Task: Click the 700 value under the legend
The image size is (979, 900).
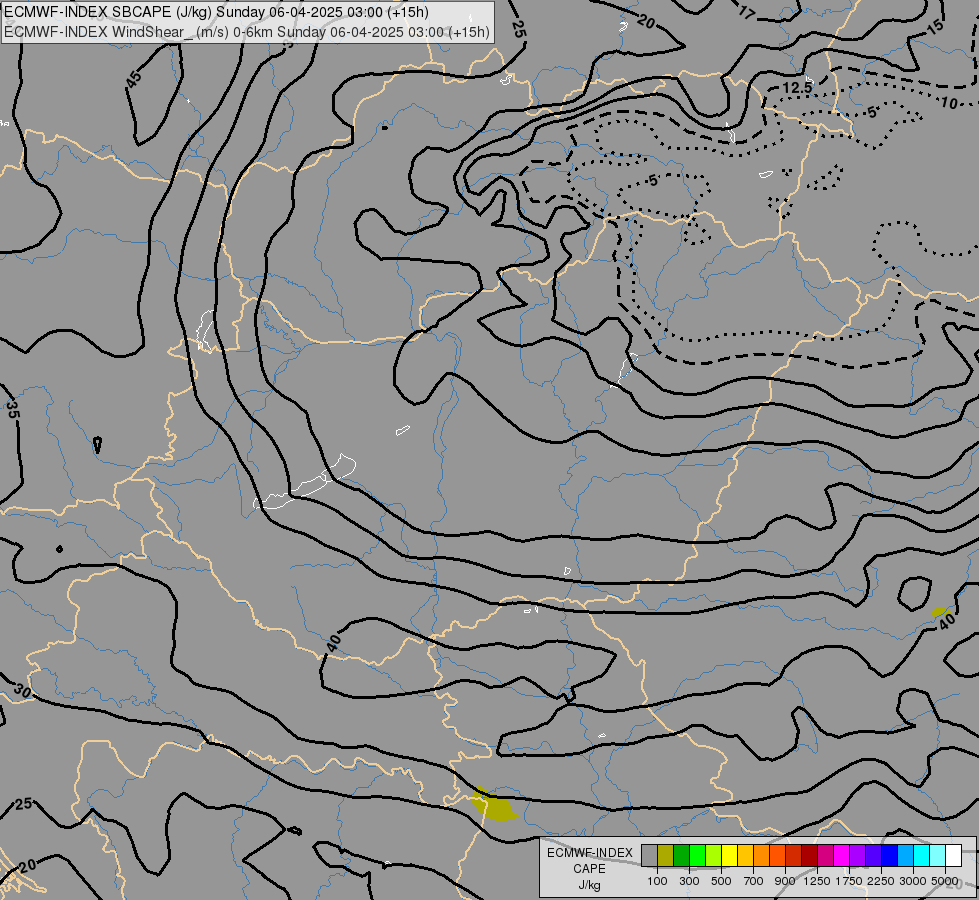Action: pyautogui.click(x=754, y=881)
